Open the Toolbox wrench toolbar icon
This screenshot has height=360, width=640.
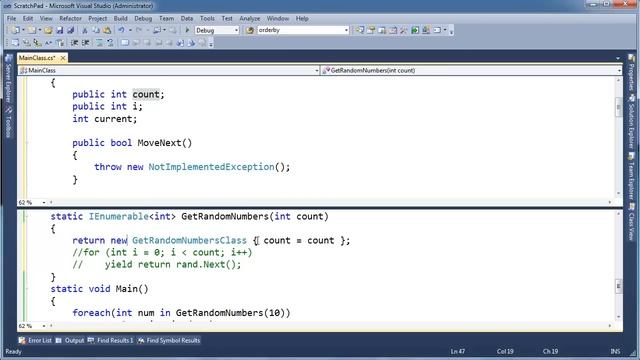point(404,30)
